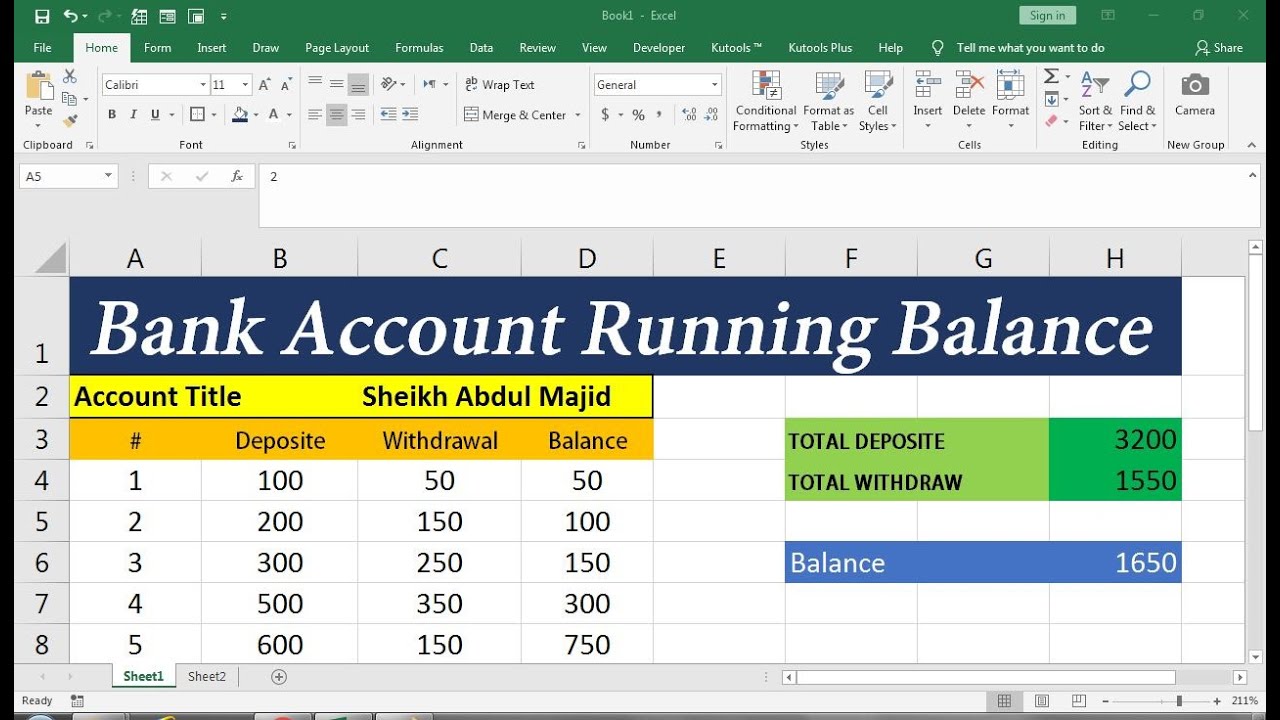
Task: Undo the last action
Action: point(70,16)
